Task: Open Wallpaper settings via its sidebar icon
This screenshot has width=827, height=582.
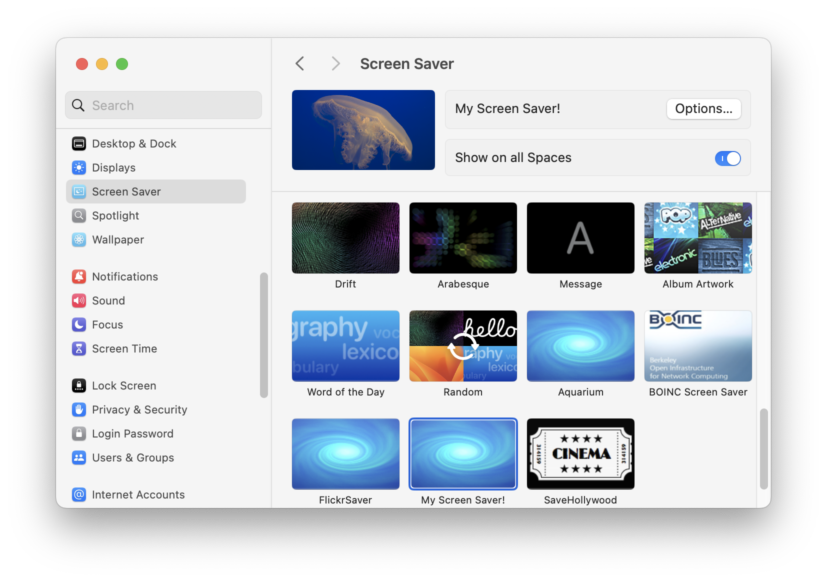Action: pyautogui.click(x=79, y=240)
